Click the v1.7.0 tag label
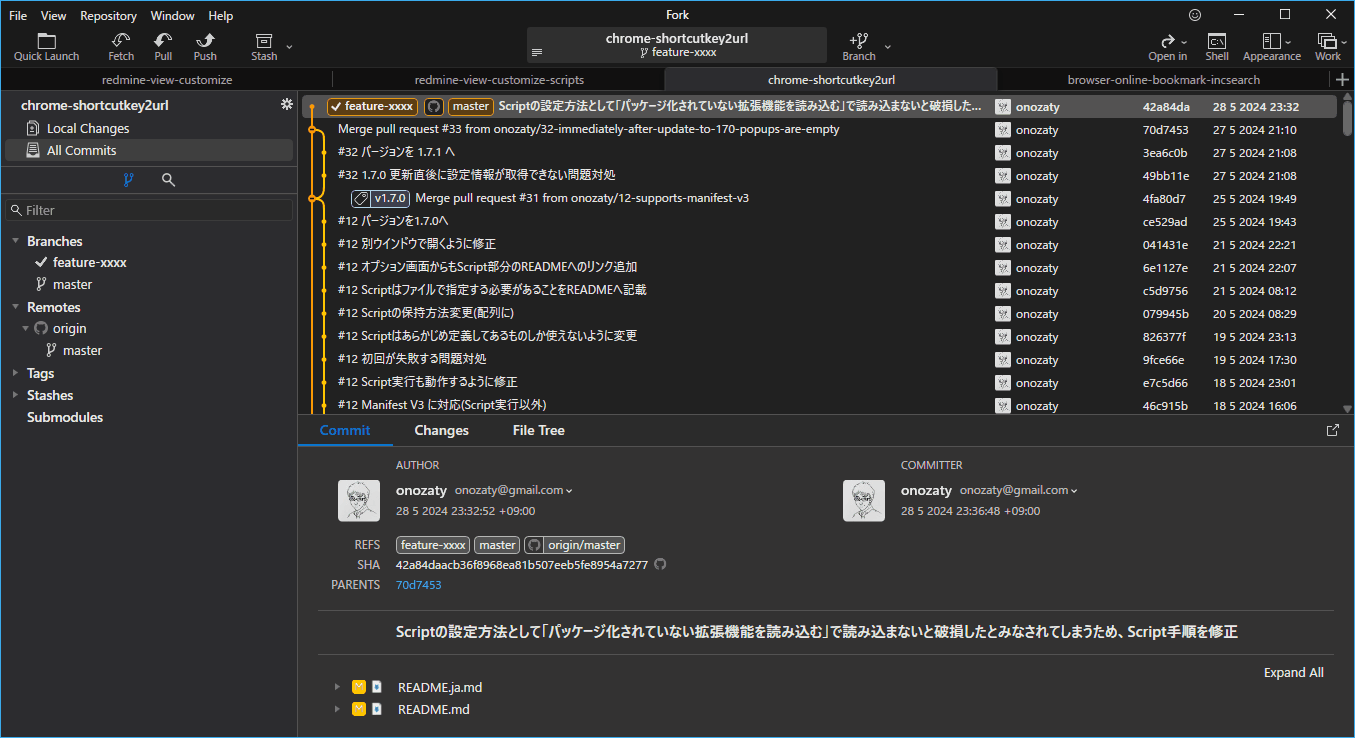The height and width of the screenshot is (738, 1355). tap(380, 198)
